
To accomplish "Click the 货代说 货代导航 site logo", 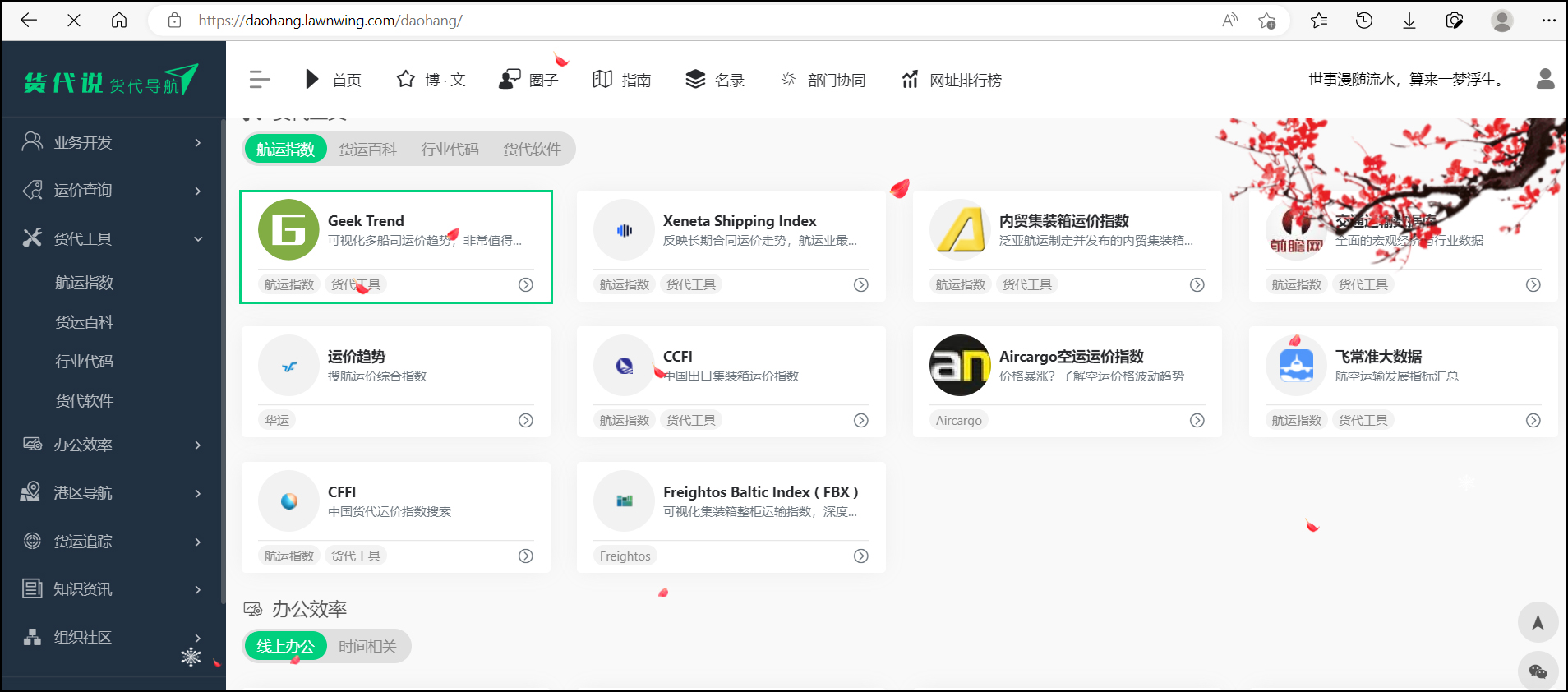I will [x=111, y=81].
